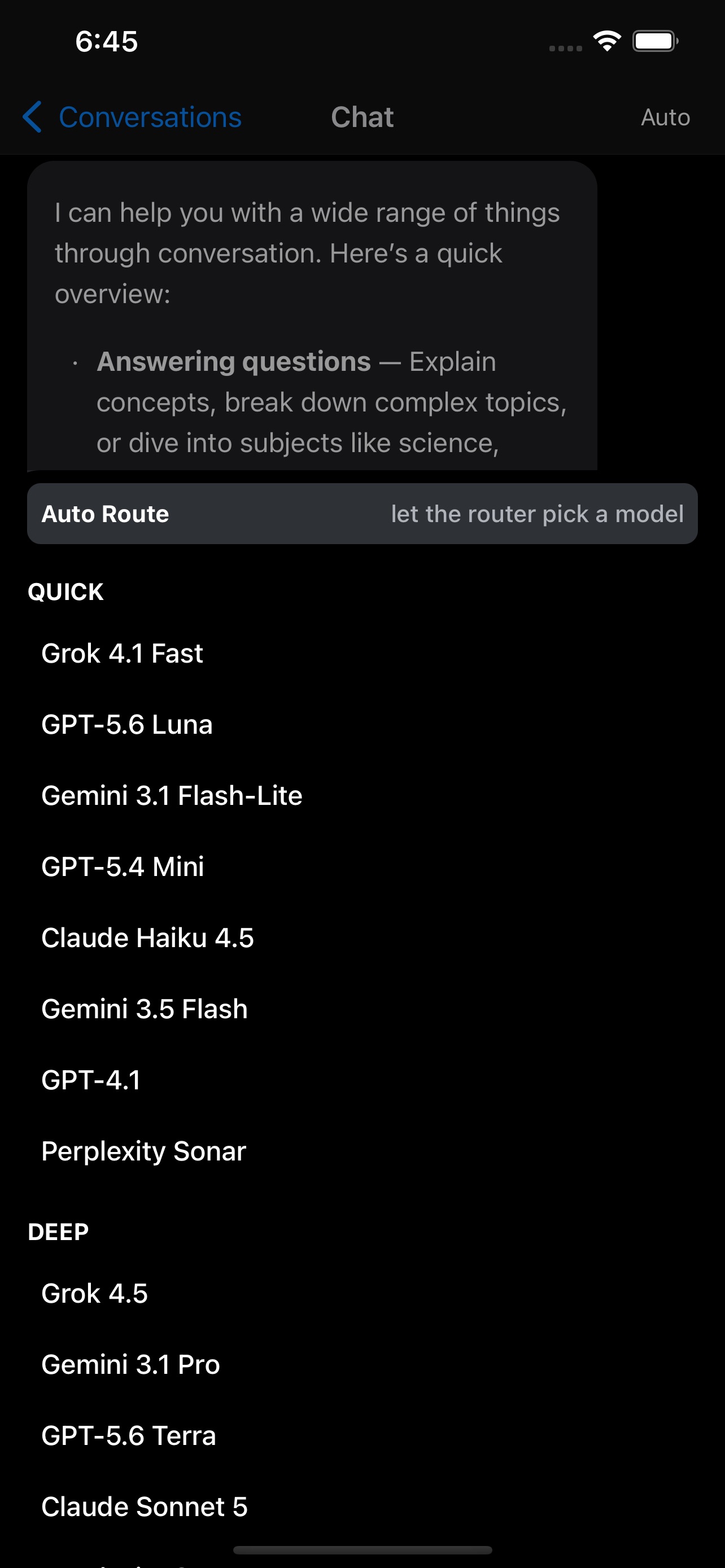Select Grok 4.5 under Deep

(x=362, y=1294)
